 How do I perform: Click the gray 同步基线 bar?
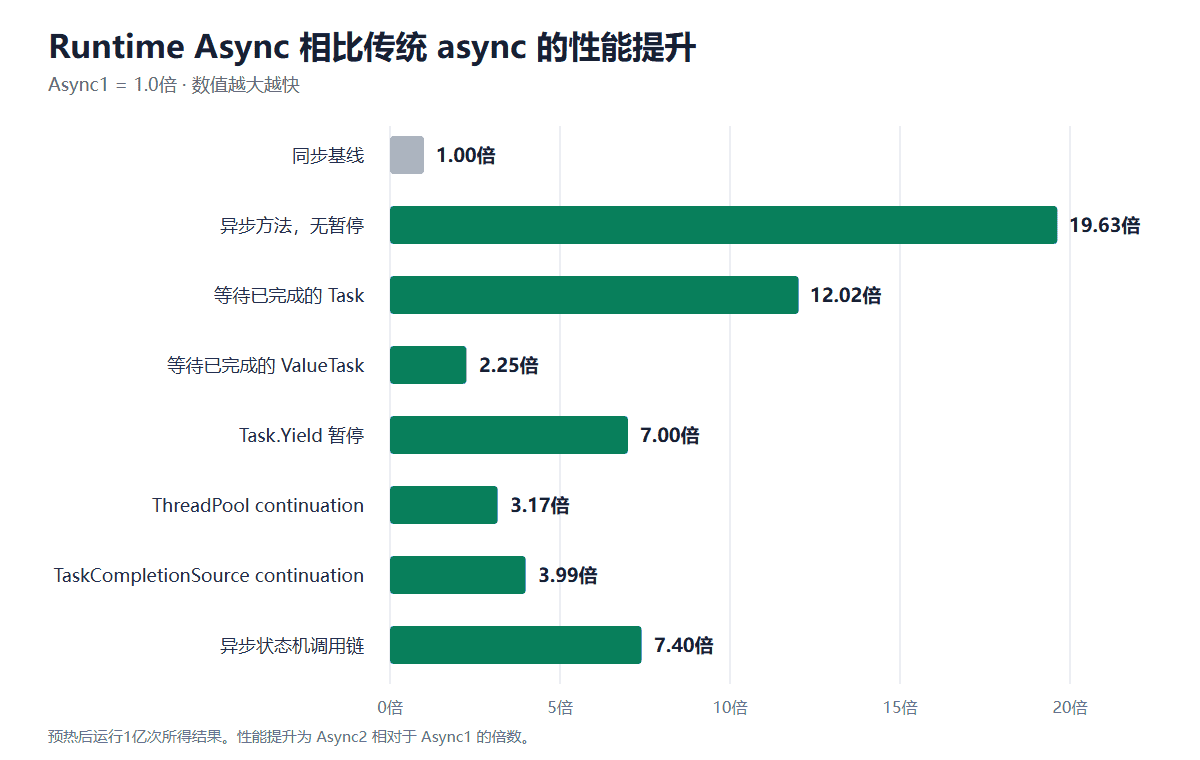(x=407, y=155)
